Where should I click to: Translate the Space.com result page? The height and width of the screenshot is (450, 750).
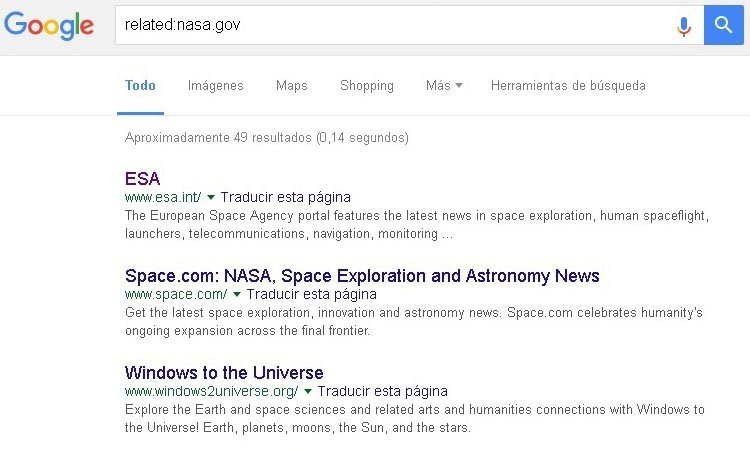click(311, 295)
